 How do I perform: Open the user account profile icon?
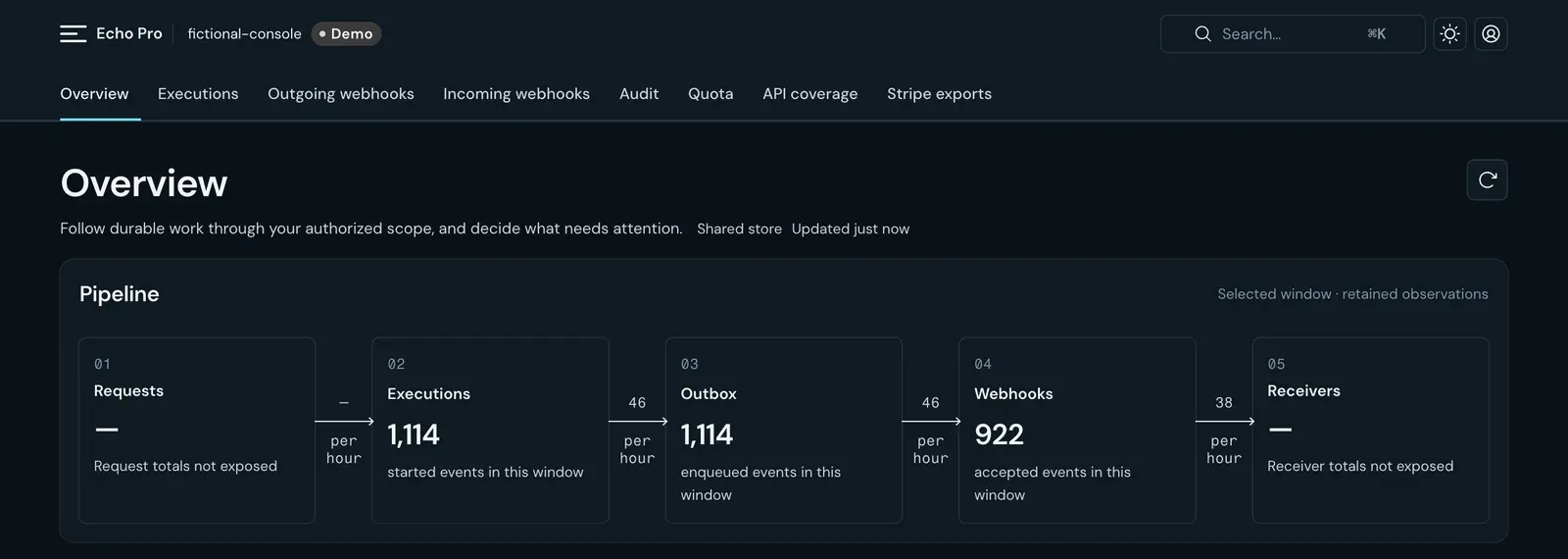(x=1491, y=33)
